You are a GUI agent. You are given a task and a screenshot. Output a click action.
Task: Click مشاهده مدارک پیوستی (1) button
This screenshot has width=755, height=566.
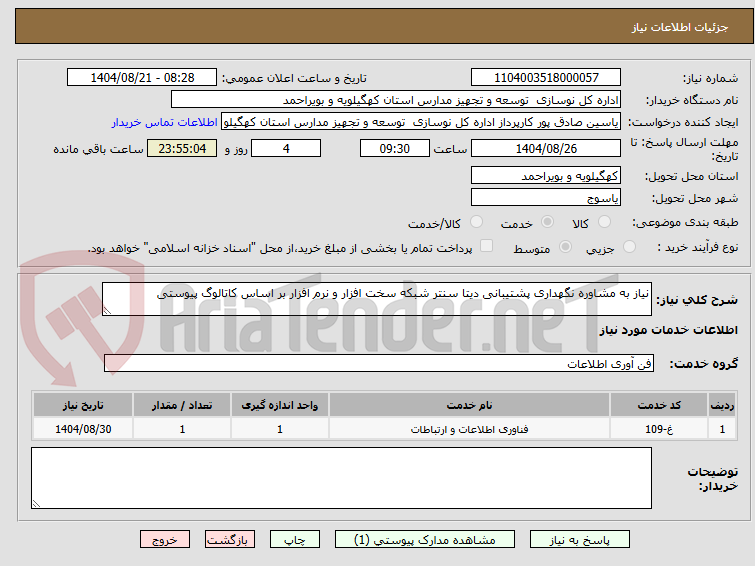[x=425, y=540]
